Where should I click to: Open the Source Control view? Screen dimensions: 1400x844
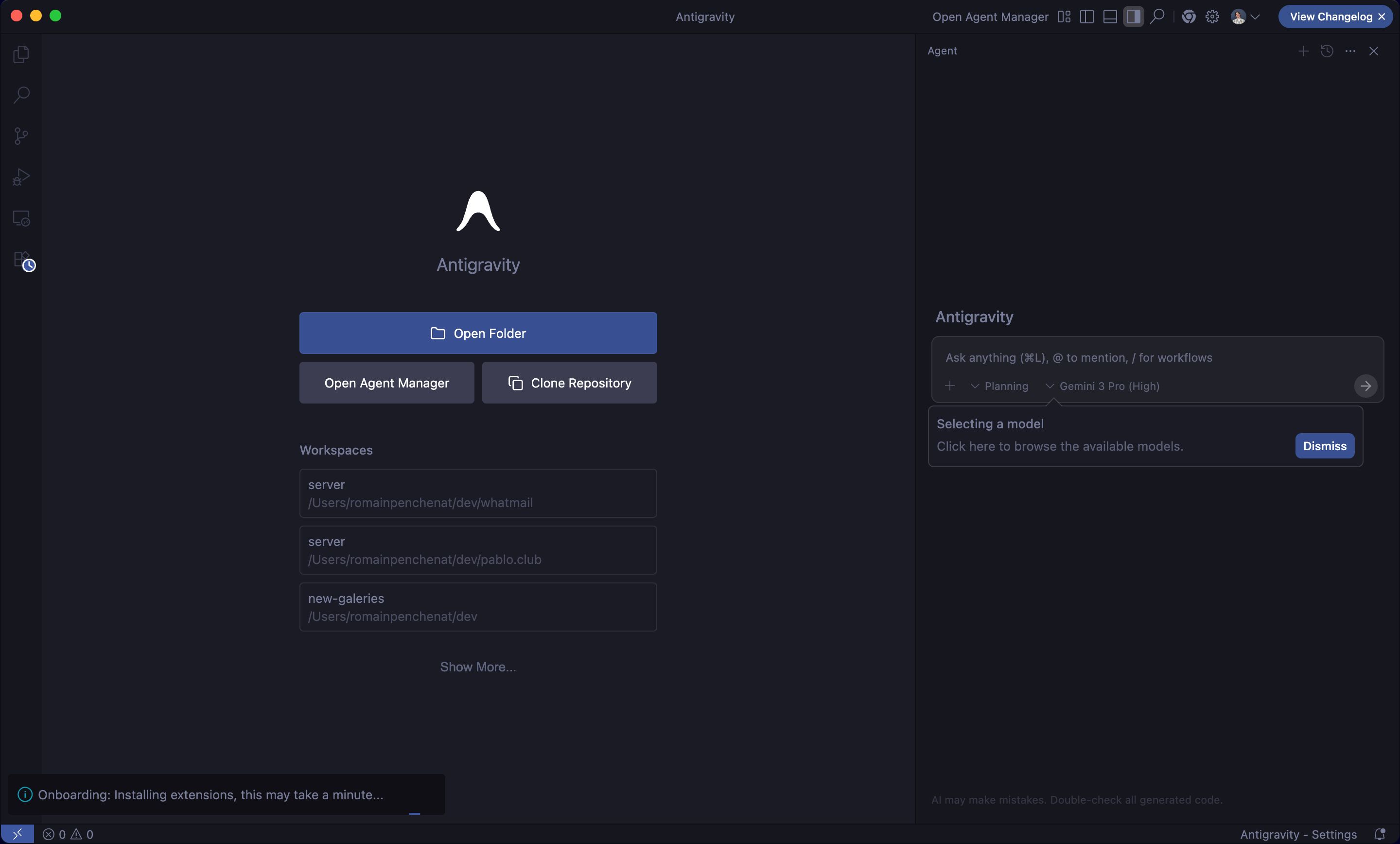coord(21,136)
